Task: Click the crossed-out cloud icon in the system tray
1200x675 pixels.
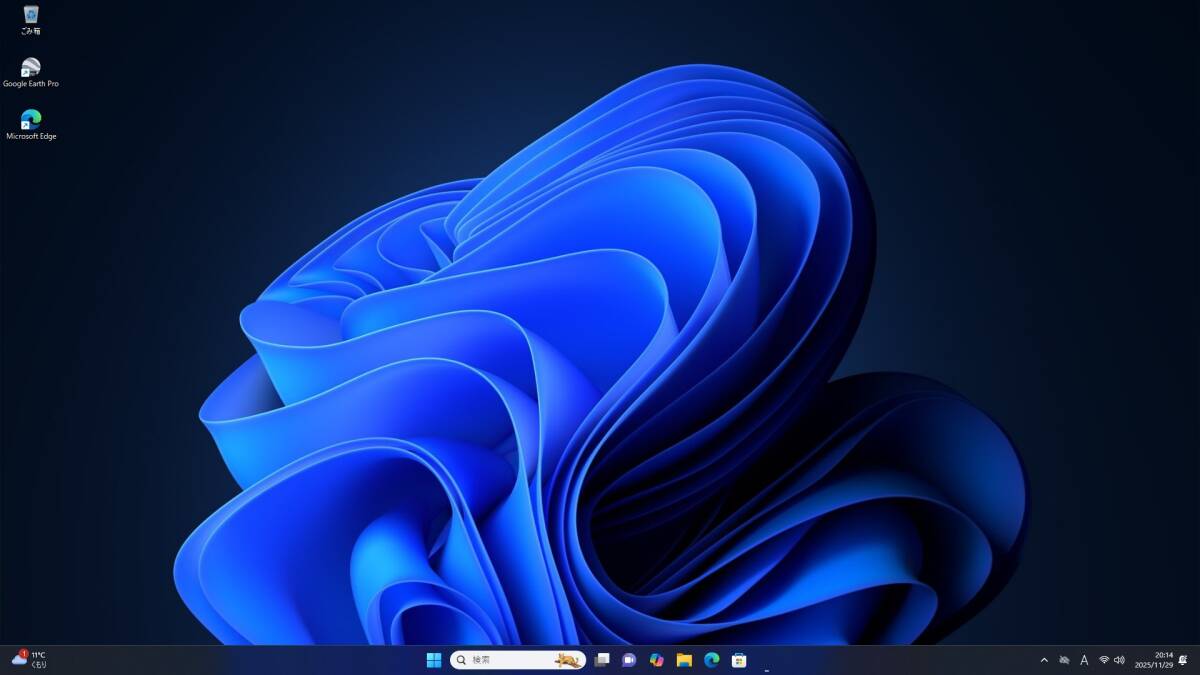Action: pos(1064,660)
